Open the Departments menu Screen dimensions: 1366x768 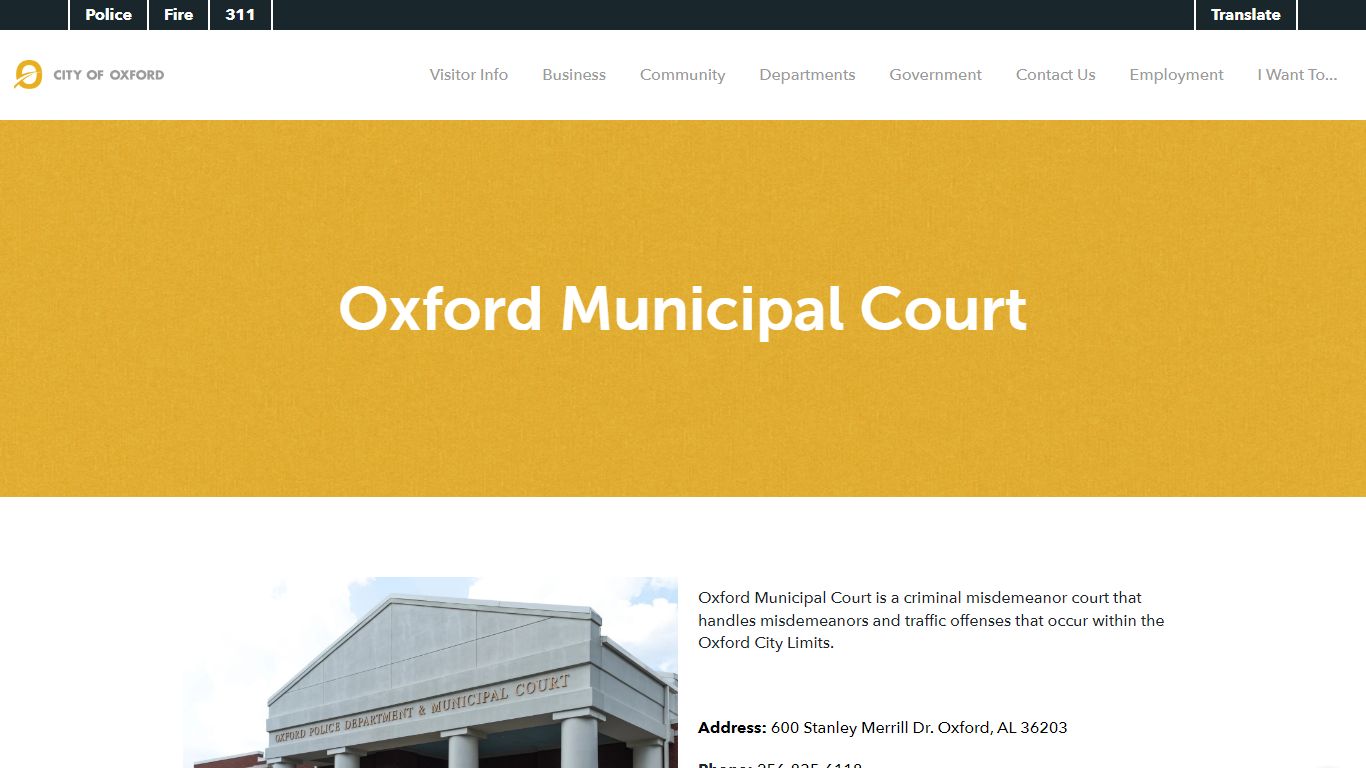click(807, 75)
